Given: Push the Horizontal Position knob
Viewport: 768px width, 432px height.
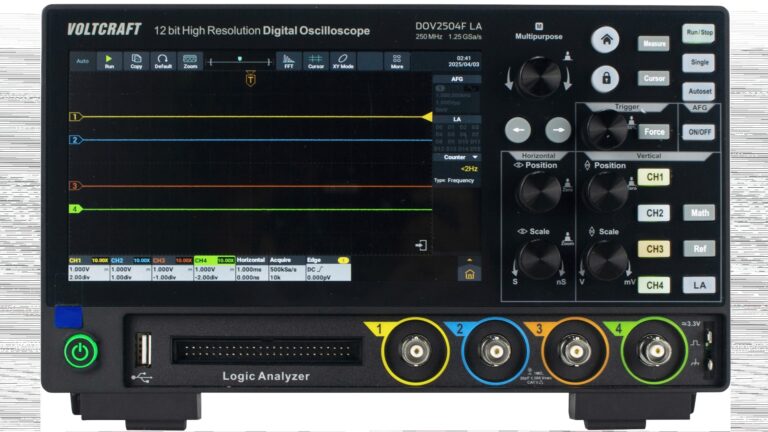Looking at the screenshot, I should pos(539,192).
